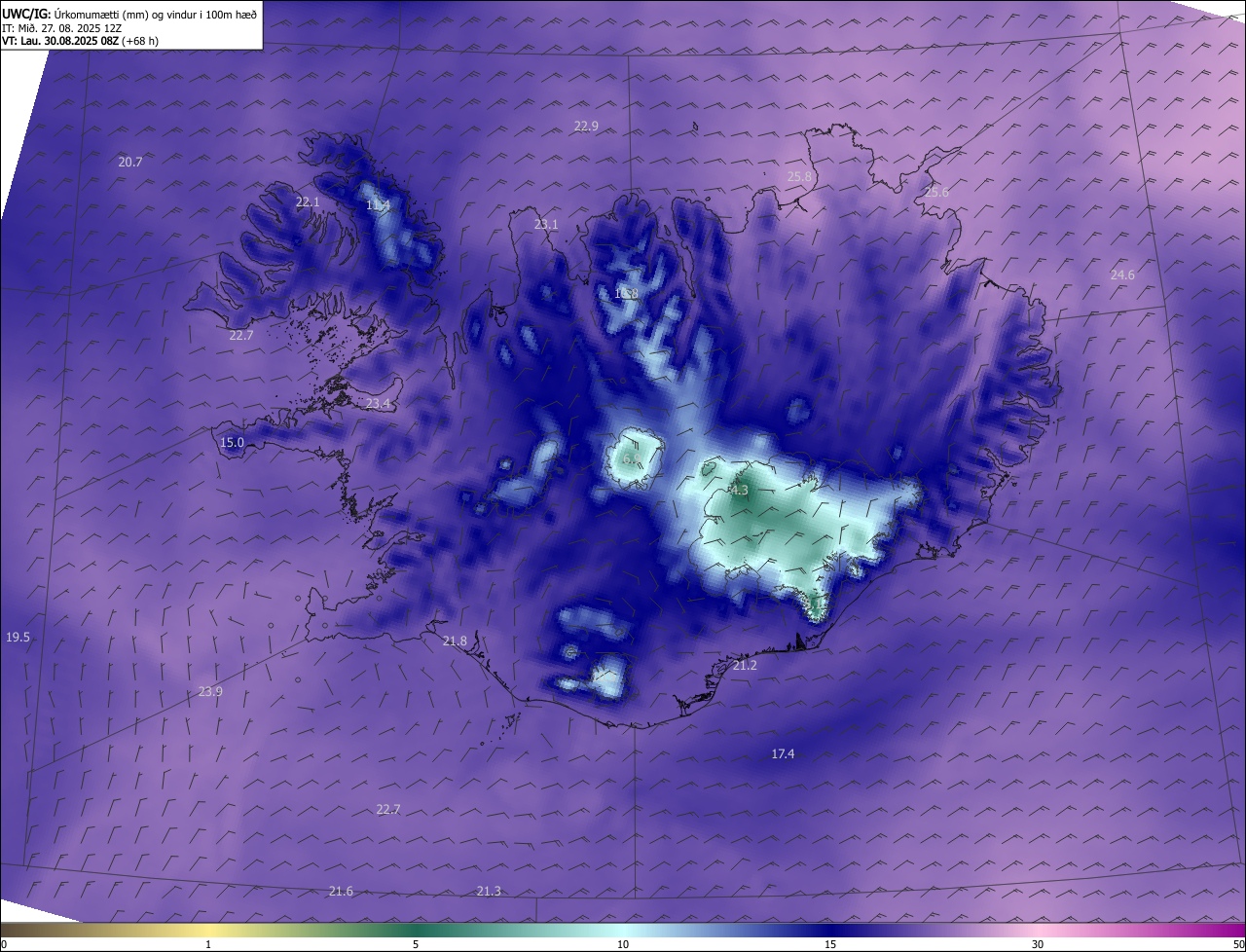Click the value label 21.3
The width and height of the screenshot is (1246, 952).
(489, 892)
